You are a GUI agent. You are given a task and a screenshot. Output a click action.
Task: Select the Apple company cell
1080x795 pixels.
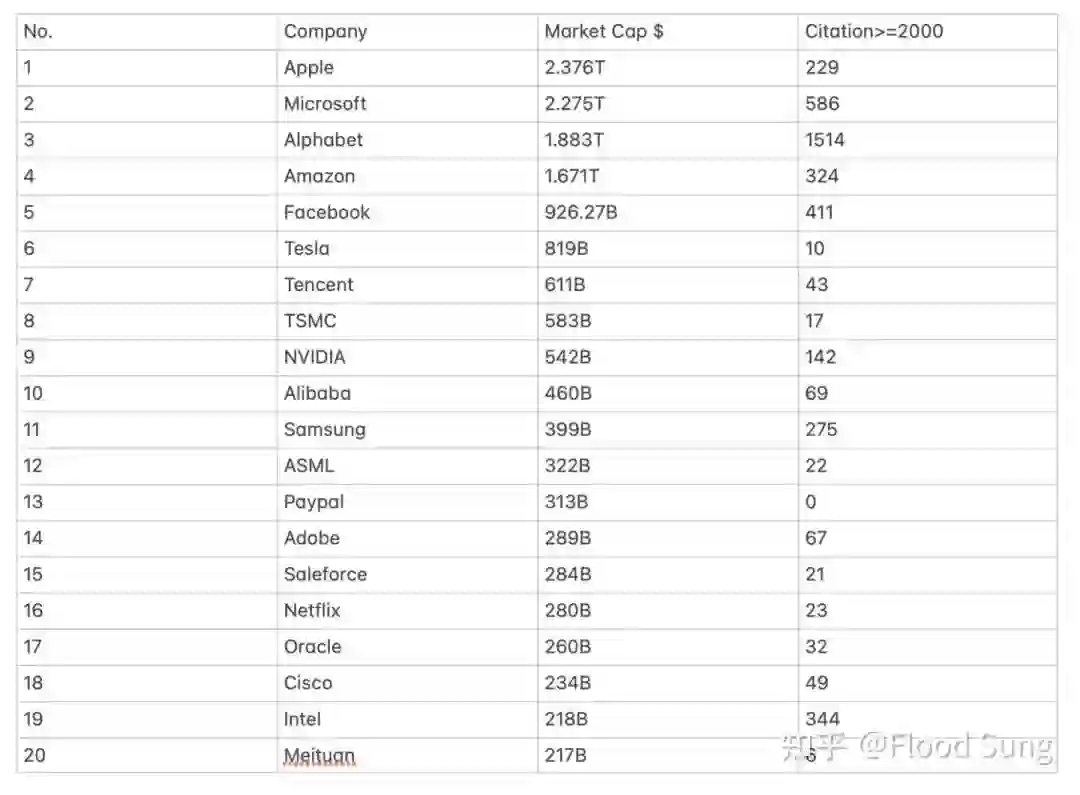point(309,68)
